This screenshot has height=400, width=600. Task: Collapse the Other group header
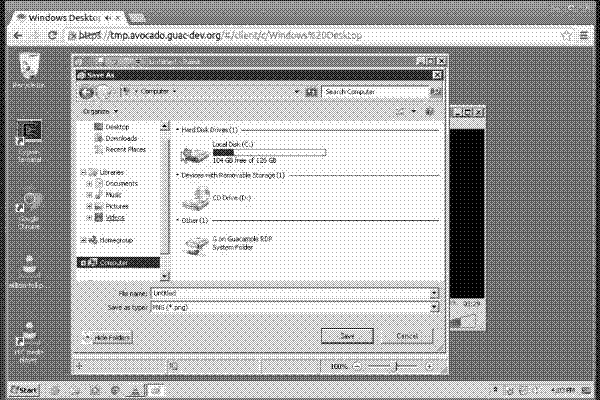(178, 221)
